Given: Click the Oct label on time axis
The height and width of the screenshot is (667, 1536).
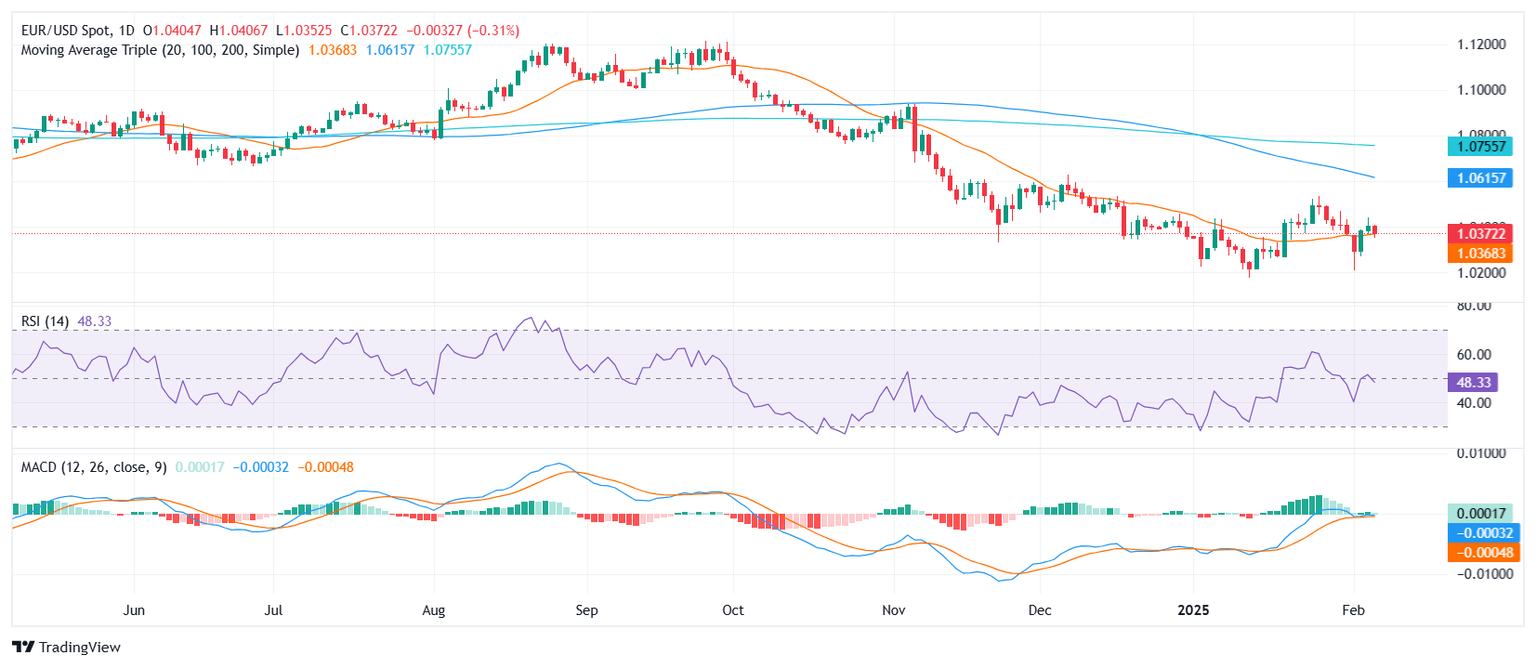Looking at the screenshot, I should [x=732, y=609].
